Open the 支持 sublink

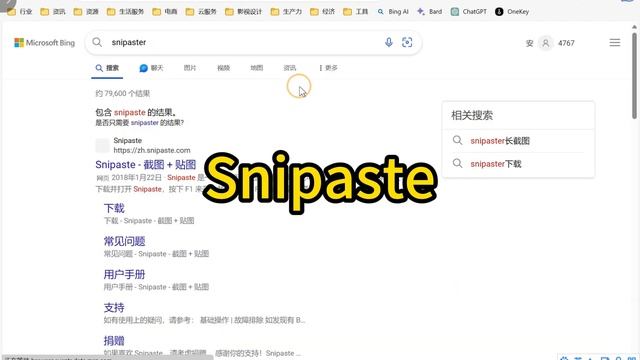pyautogui.click(x=114, y=308)
